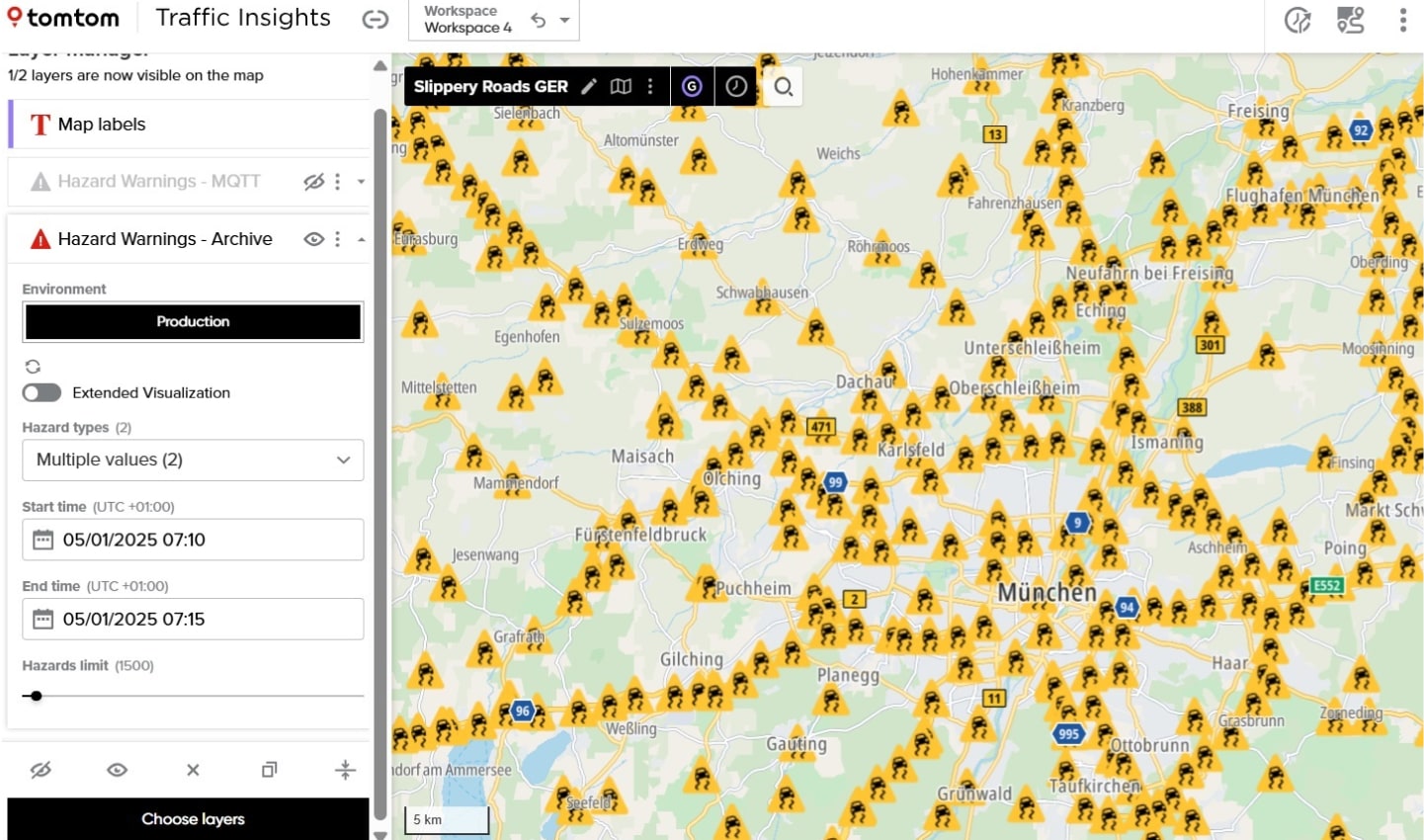Image resolution: width=1424 pixels, height=840 pixels.
Task: Click the Fürstenfeldbruck map label
Action: 640,535
